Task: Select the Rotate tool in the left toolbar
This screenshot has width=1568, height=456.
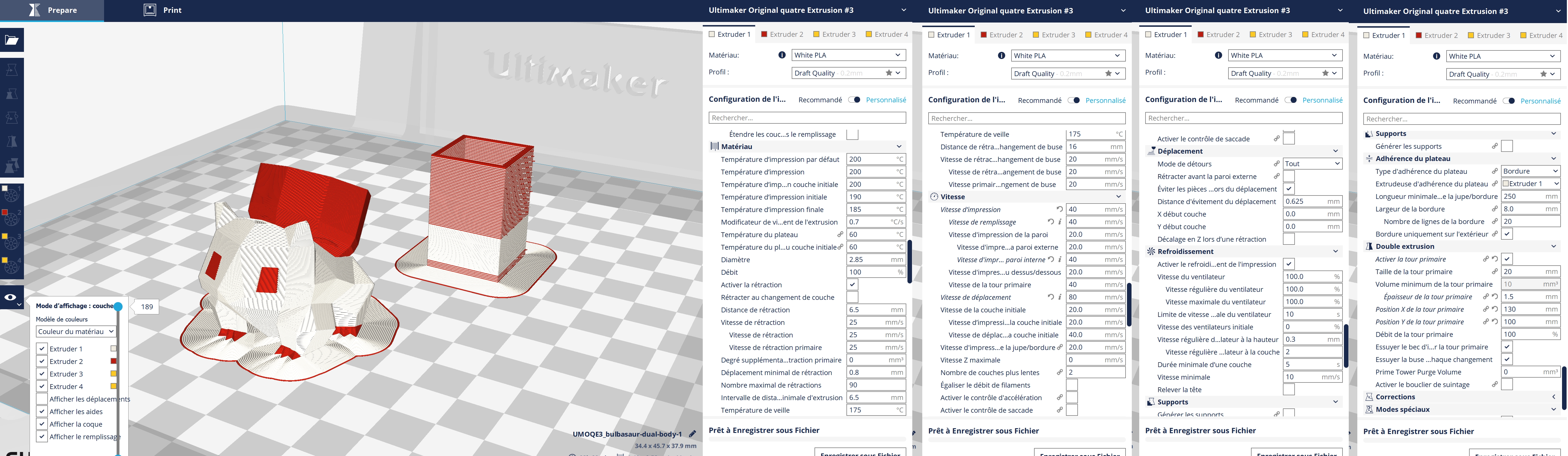Action: (x=12, y=117)
